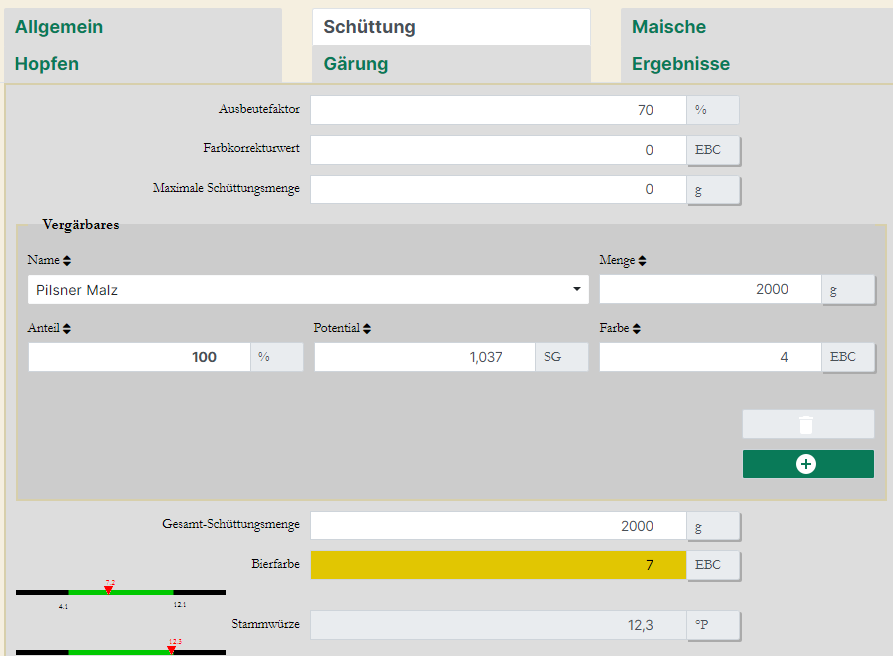Switch to the Allgemein tab

point(59,27)
